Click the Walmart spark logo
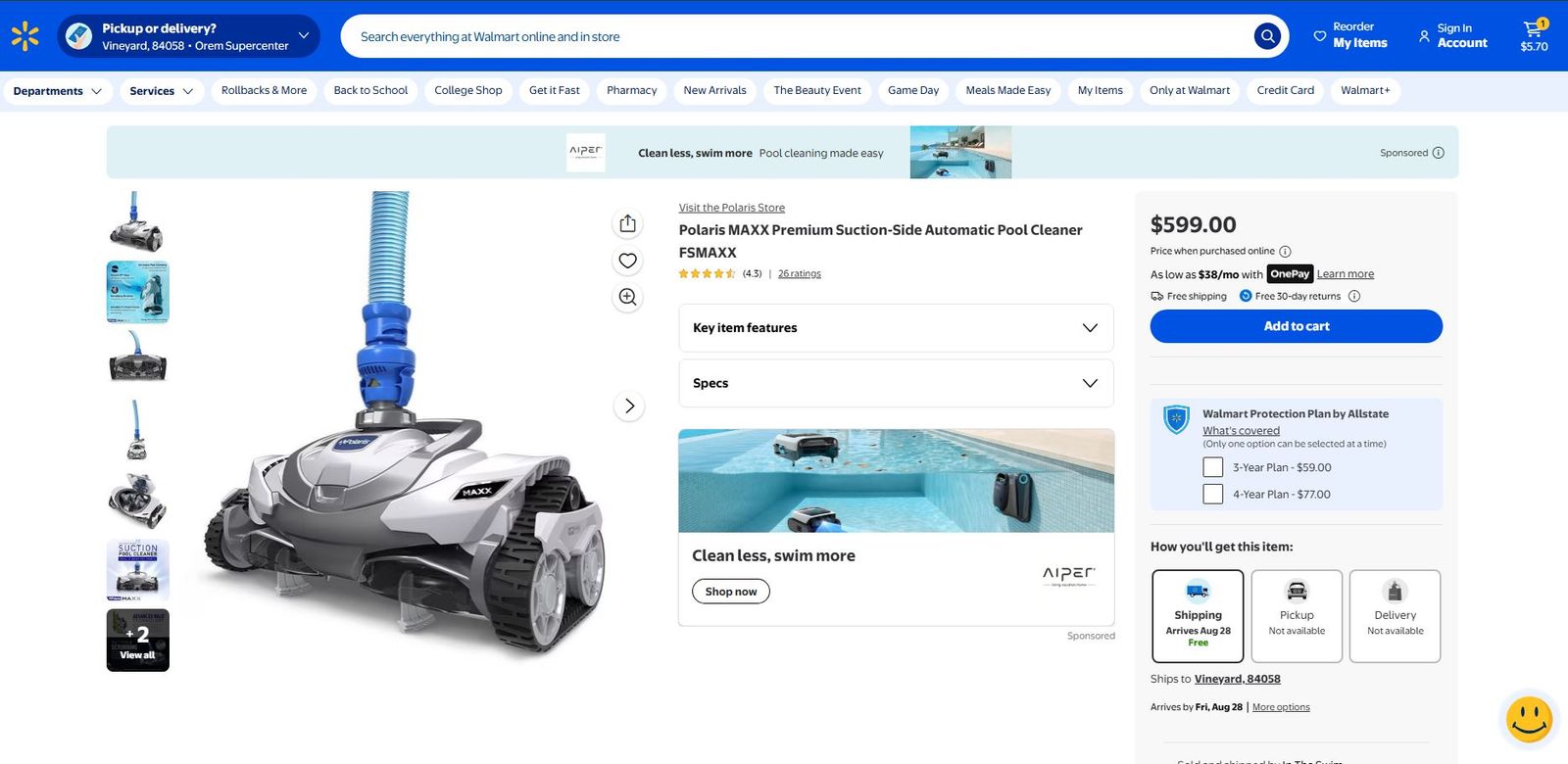This screenshot has width=1568, height=764. click(x=25, y=36)
